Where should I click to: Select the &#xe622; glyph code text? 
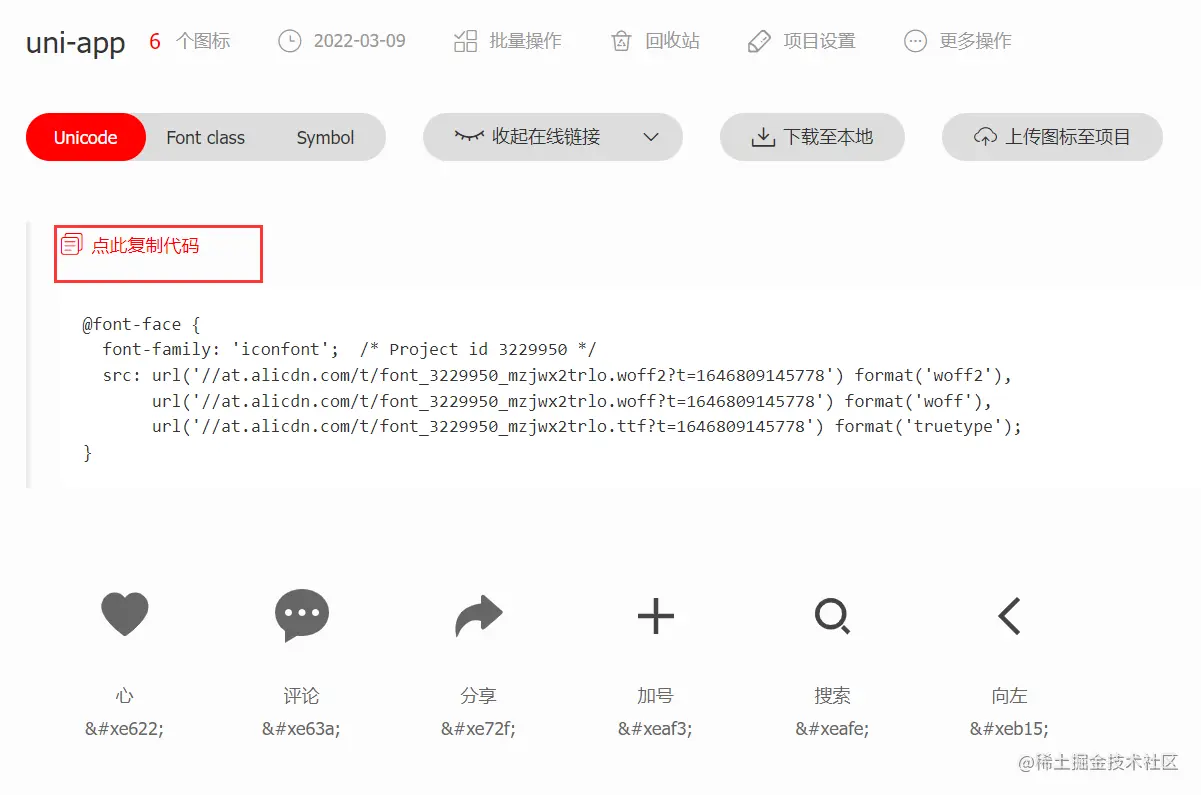[x=124, y=728]
